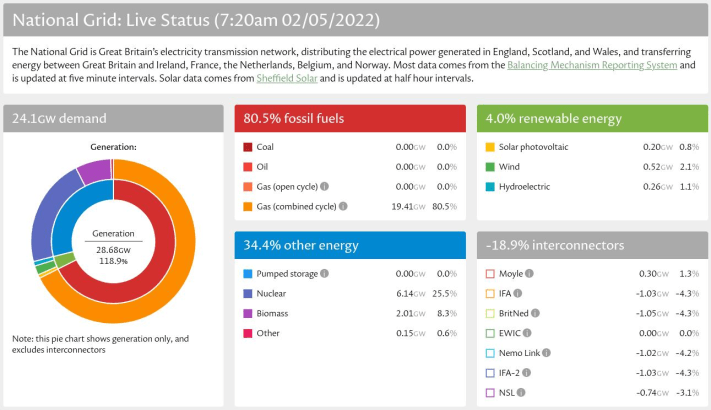Open the Nemo Link info icon
Viewport: 711px width, 410px height.
tap(547, 353)
